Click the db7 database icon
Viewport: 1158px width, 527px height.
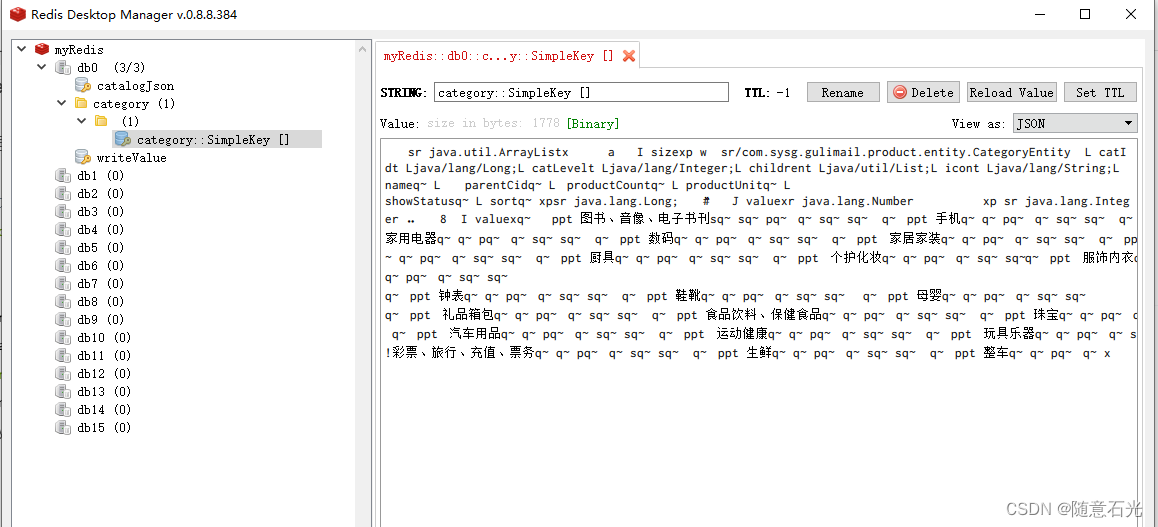pos(63,283)
